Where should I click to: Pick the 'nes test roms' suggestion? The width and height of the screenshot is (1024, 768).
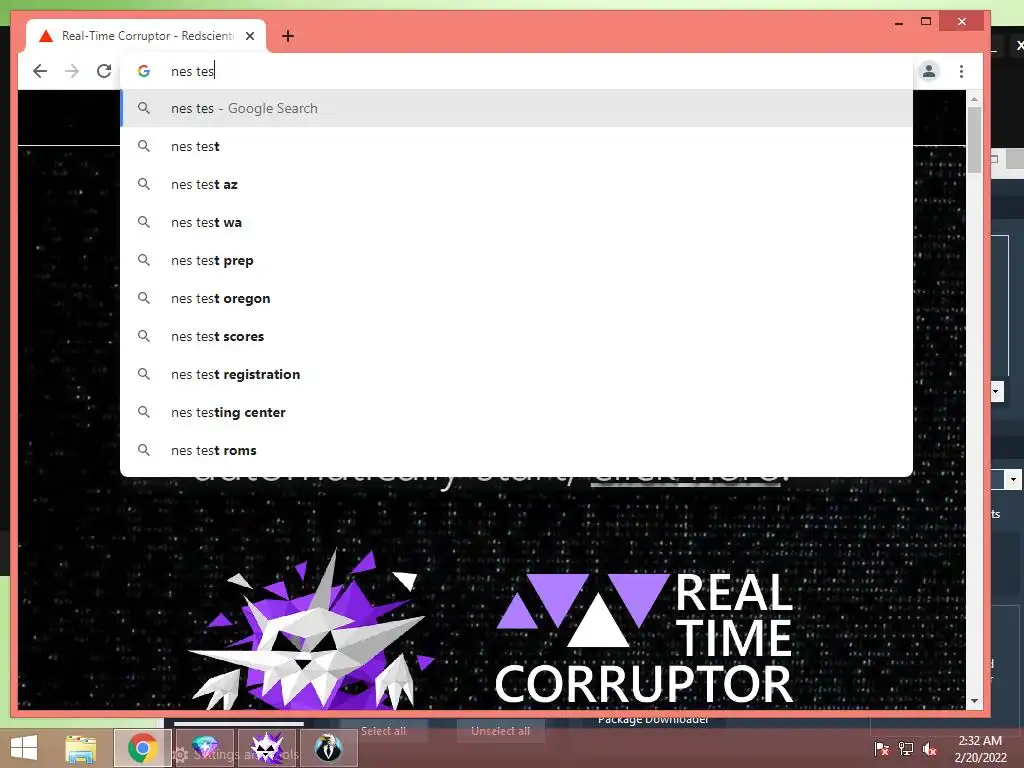(x=517, y=450)
